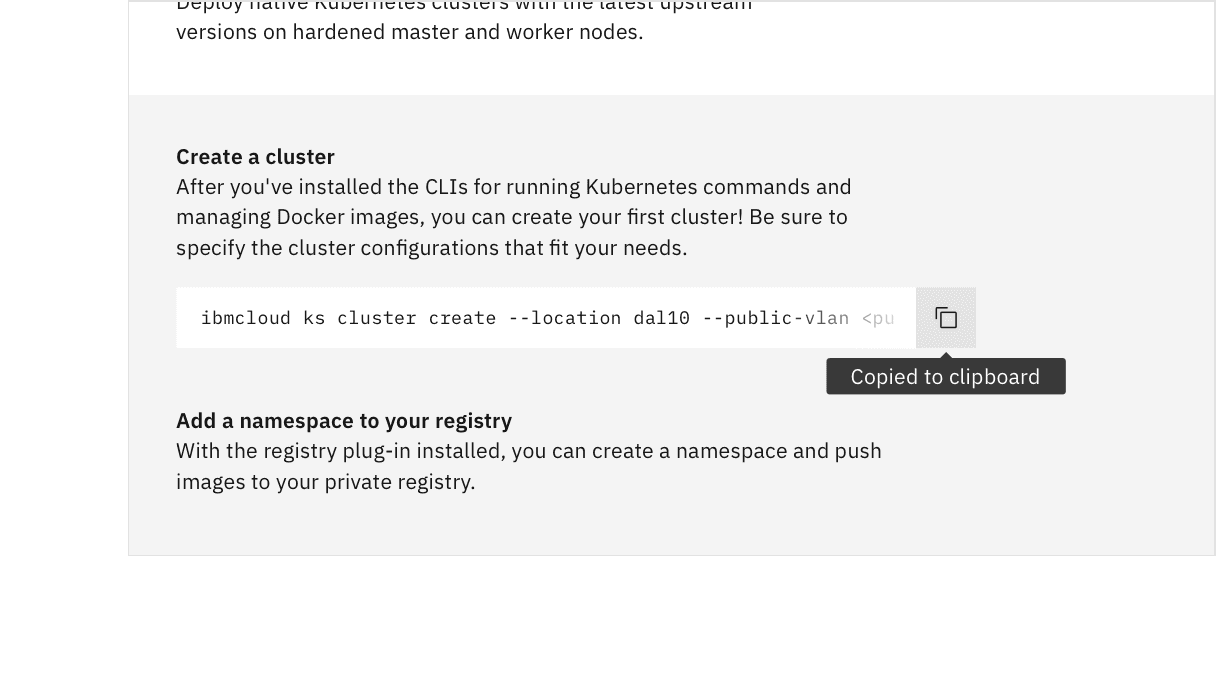The height and width of the screenshot is (684, 1216).
Task: Click the tooltip arrow pointer
Action: click(945, 354)
